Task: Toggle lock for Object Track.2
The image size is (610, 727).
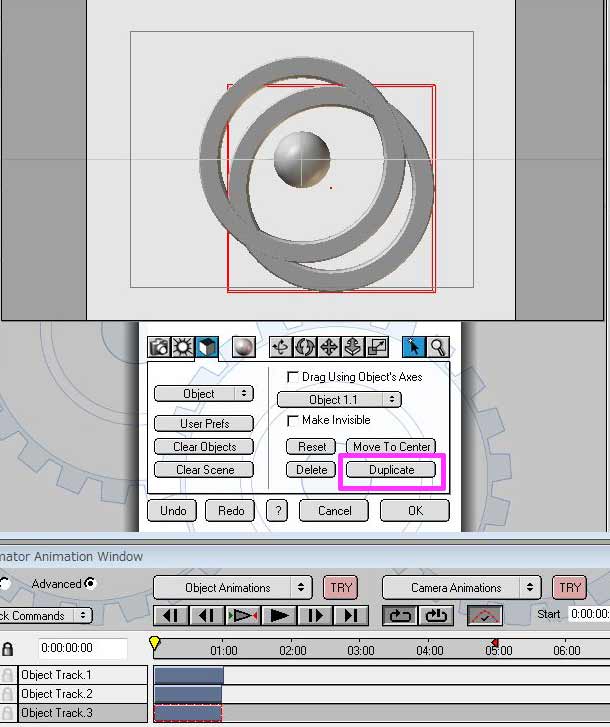Action: tap(7, 694)
